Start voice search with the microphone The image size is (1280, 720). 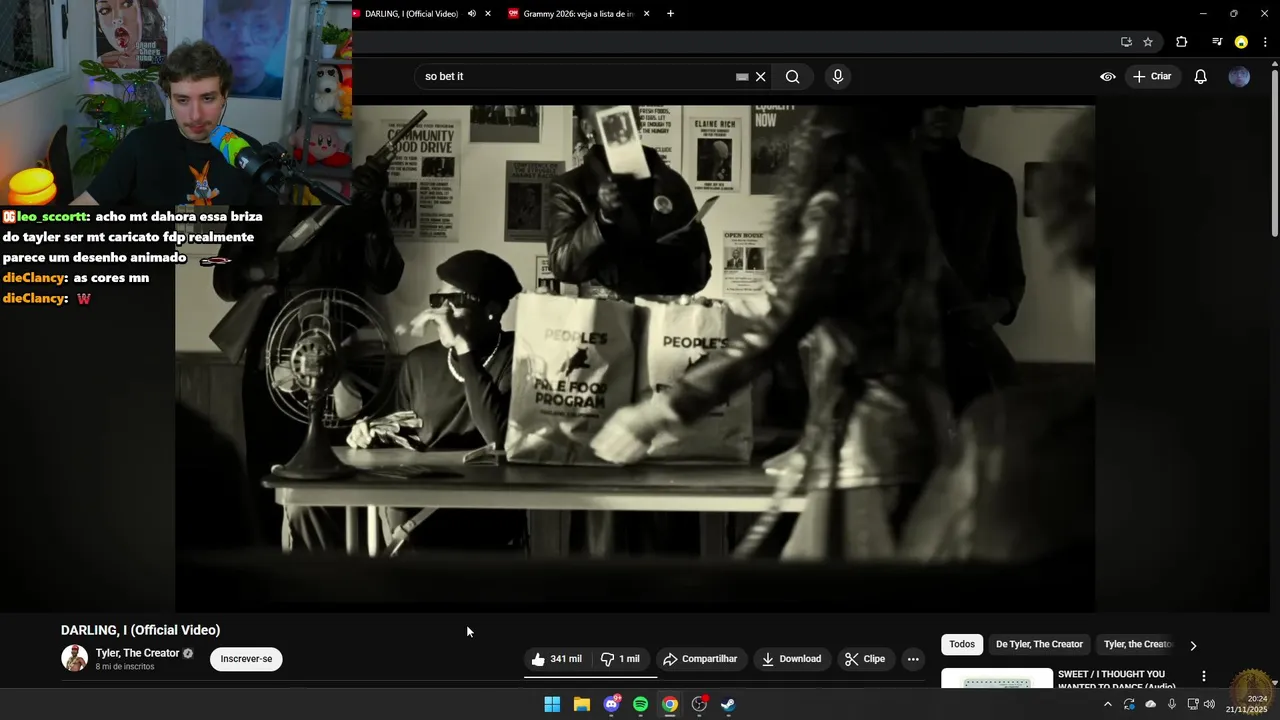coord(838,77)
